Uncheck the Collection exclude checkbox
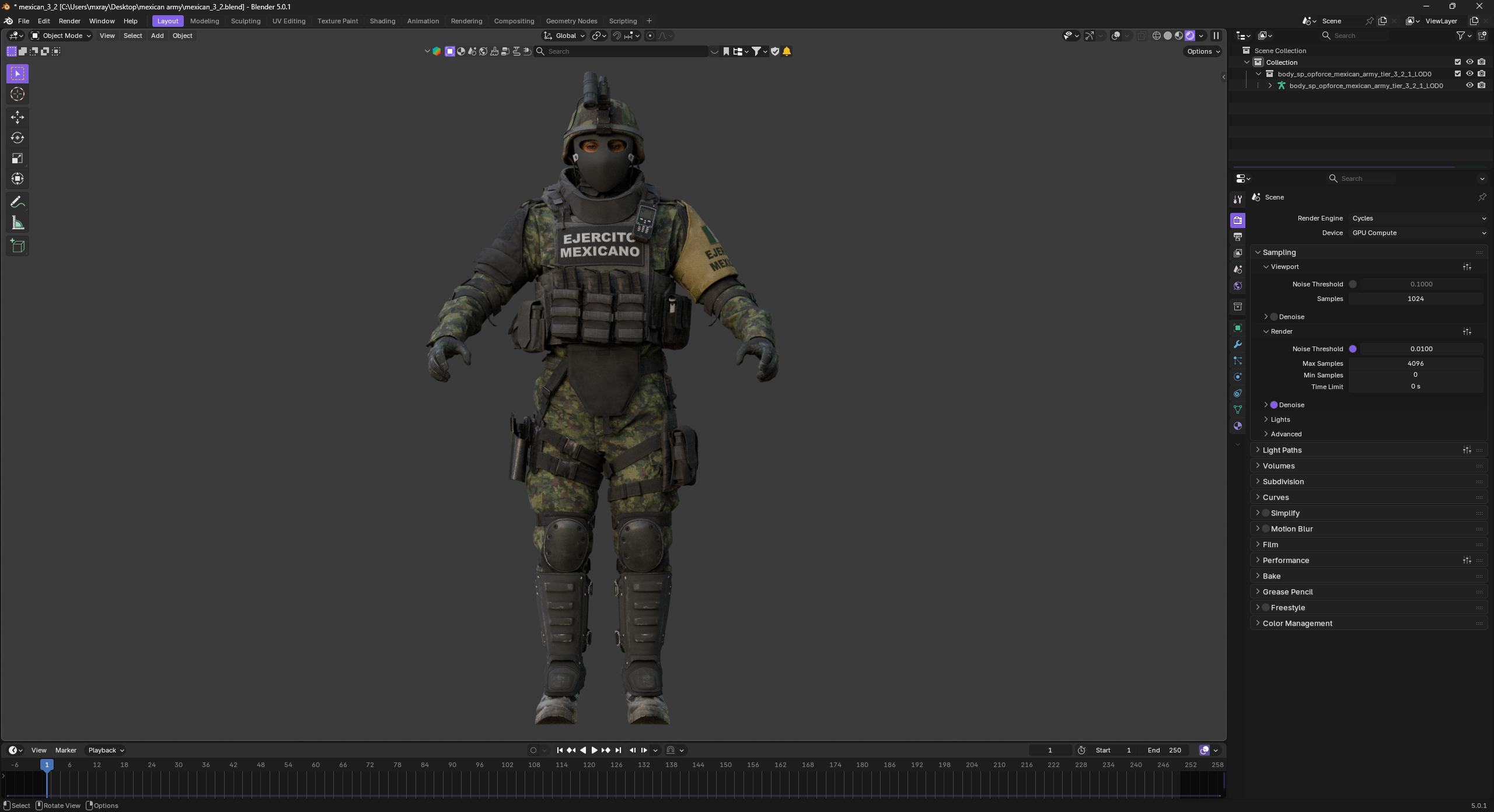This screenshot has width=1494, height=812. (x=1458, y=62)
